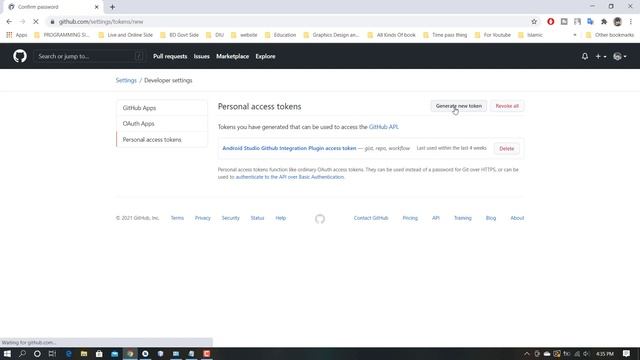Open the red C app on taskbar

click(207, 353)
